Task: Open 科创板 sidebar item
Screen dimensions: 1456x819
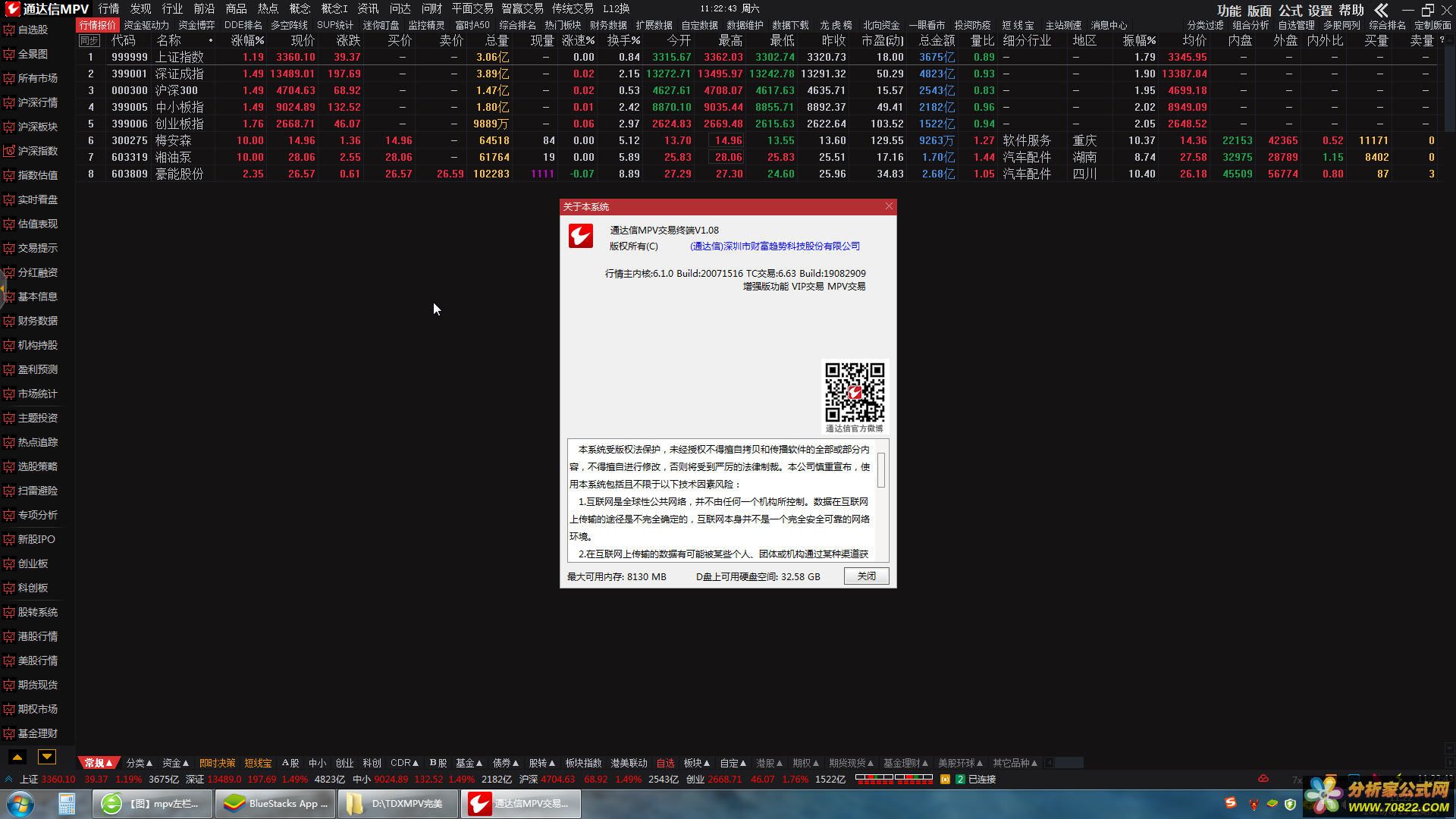Action: [33, 588]
